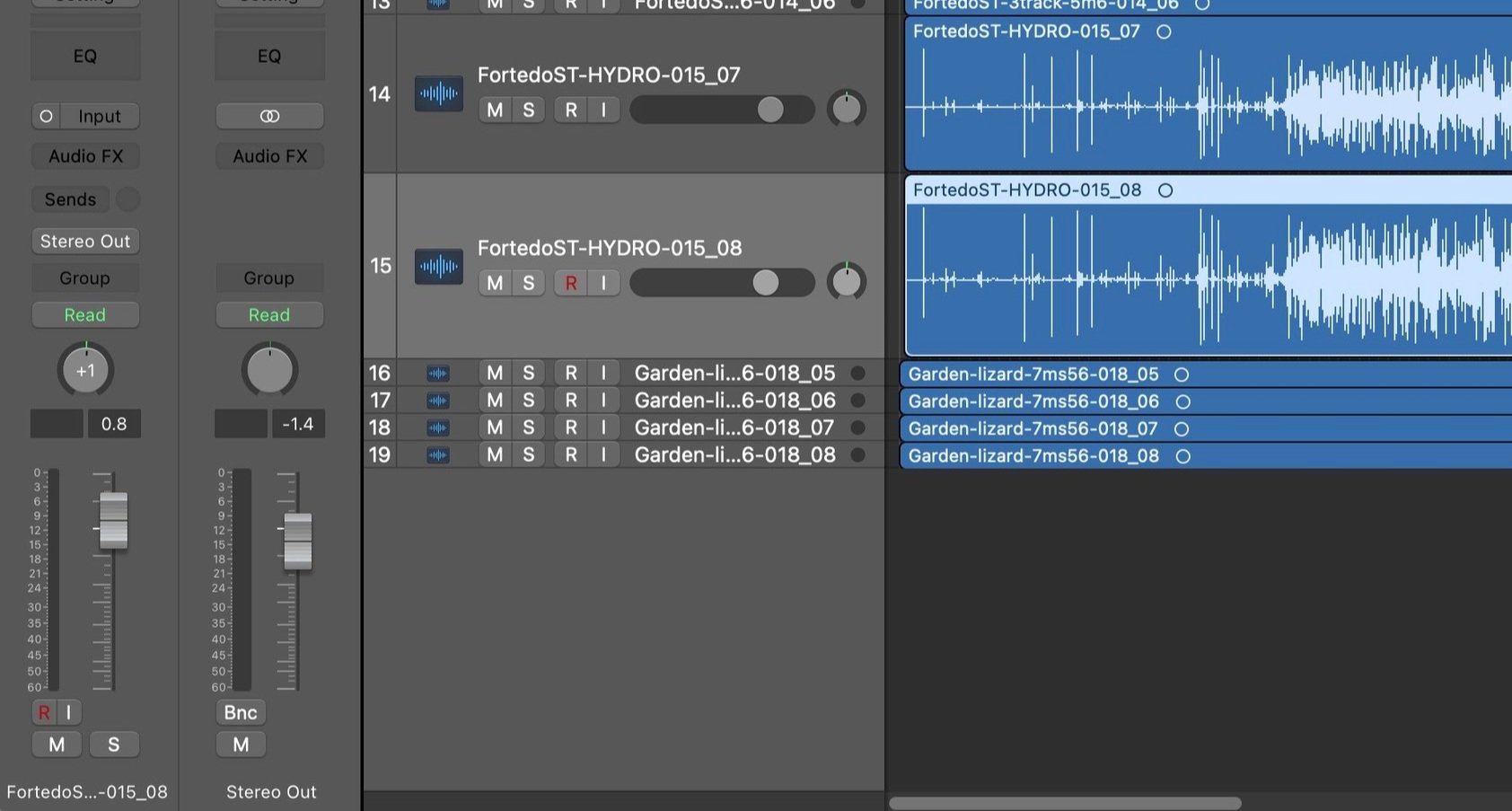Click the loop circle on Garden-lizard-7ms56-018_08 region
Viewport: 1512px width, 811px height.
point(1183,456)
